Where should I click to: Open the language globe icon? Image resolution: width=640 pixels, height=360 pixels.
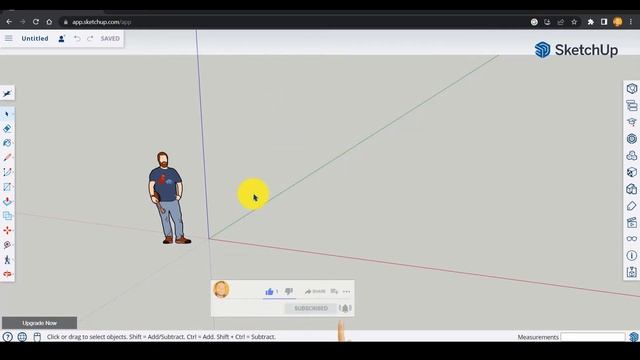[x=22, y=337]
